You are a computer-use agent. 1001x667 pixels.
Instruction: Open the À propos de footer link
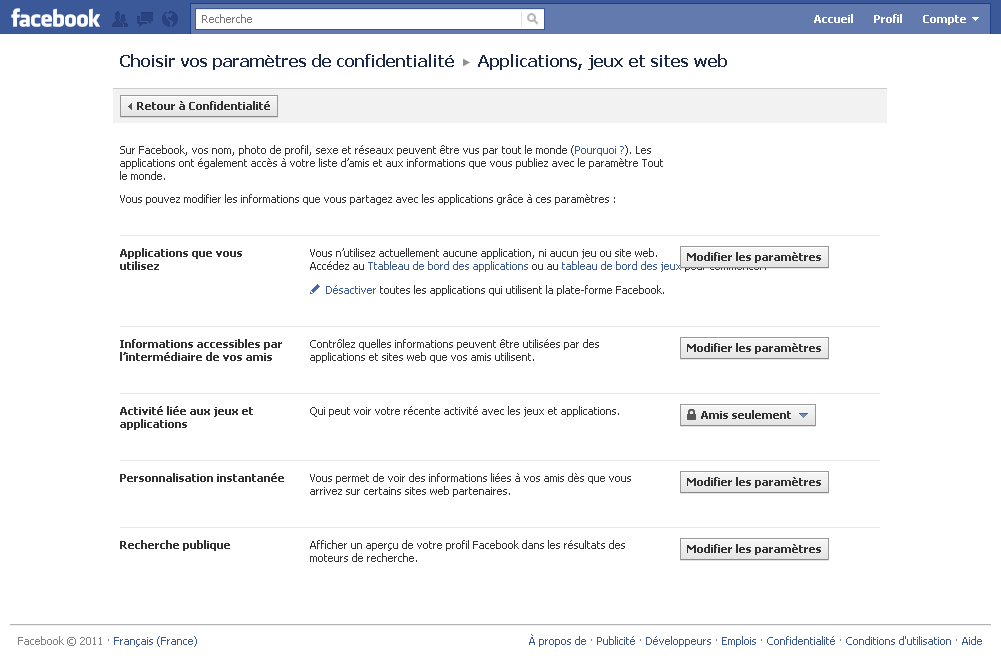(x=557, y=641)
